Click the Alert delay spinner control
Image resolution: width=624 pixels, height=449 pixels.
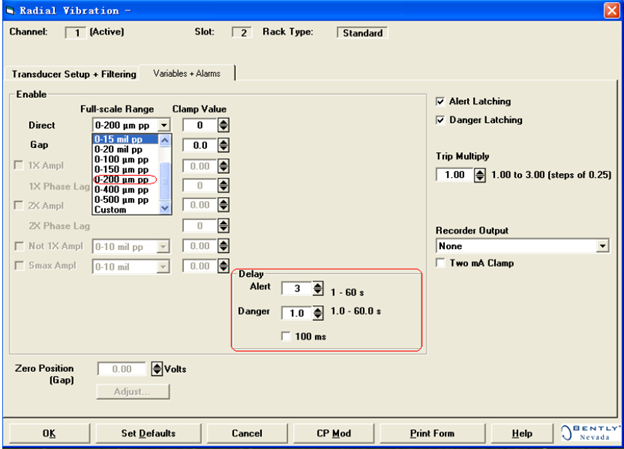pyautogui.click(x=318, y=288)
